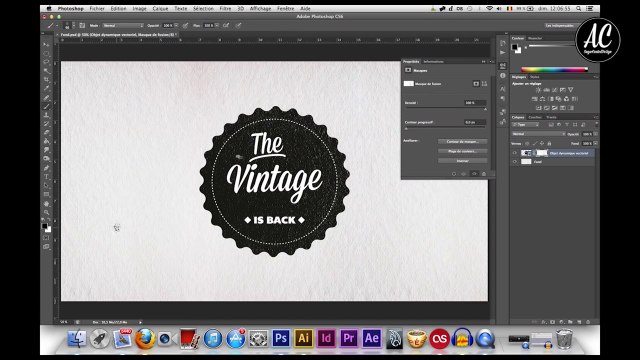This screenshot has height=360, width=640.
Task: Select the Lasso tool
Action: click(47, 62)
